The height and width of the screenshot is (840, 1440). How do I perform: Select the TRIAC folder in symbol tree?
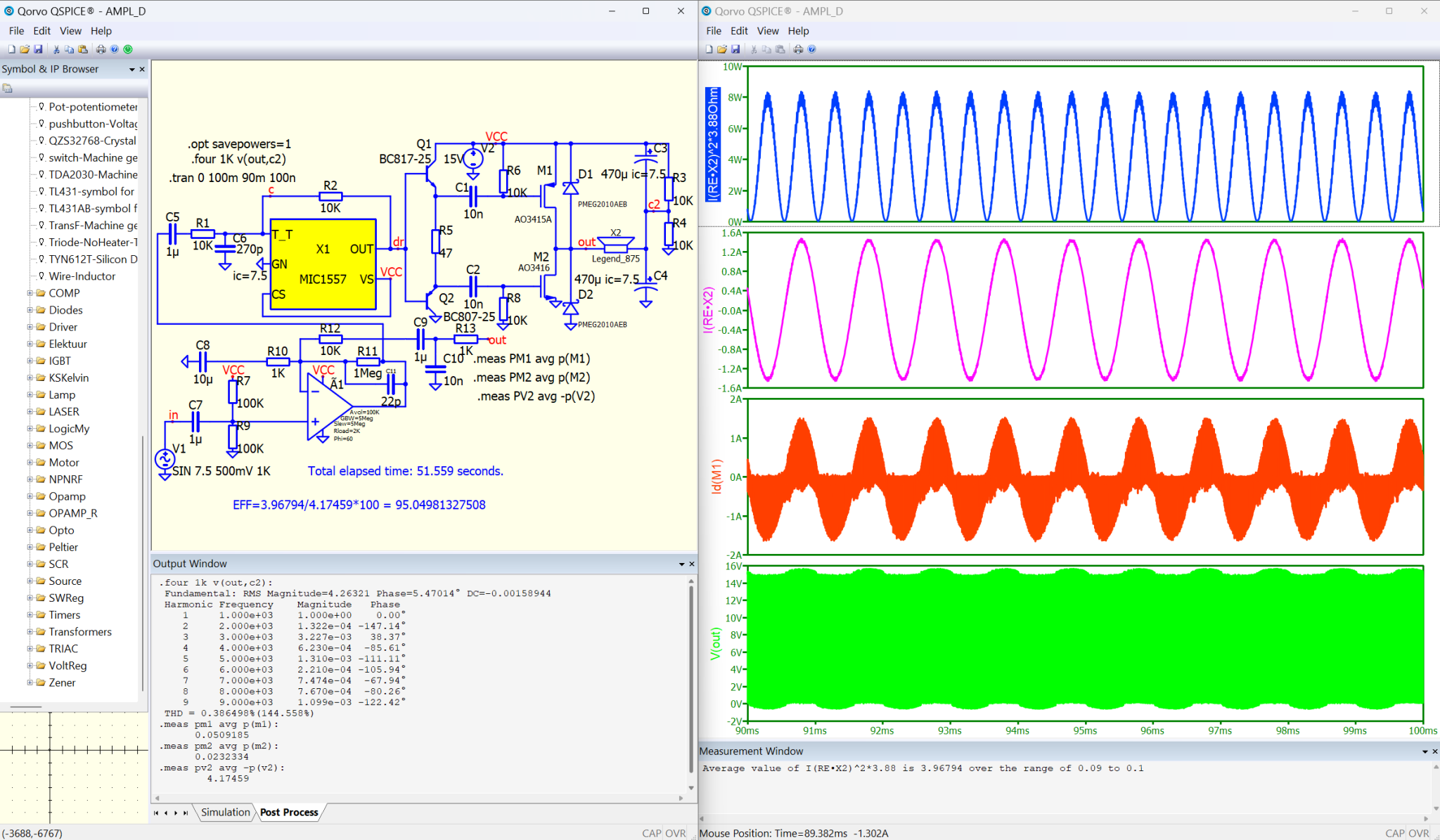(x=63, y=649)
